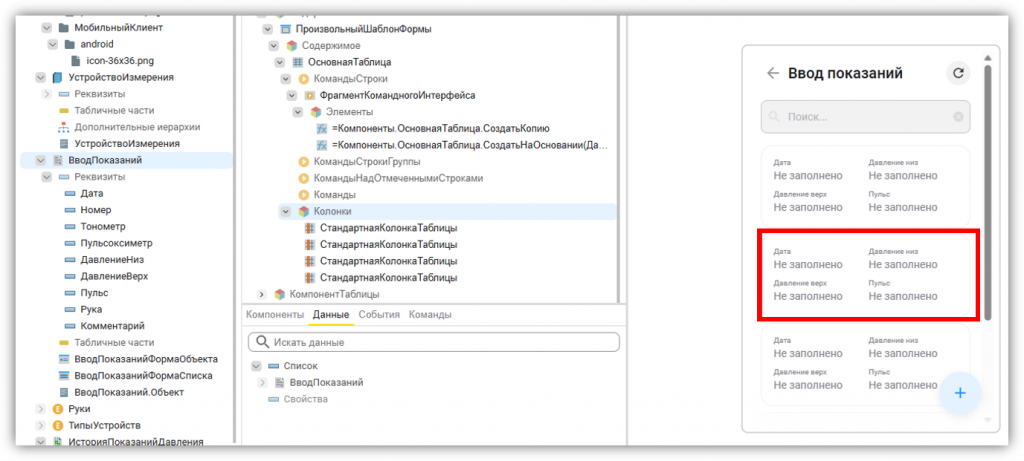Screen dimensions: 1024x461
Task: Open the События tab
Action: [x=379, y=315]
